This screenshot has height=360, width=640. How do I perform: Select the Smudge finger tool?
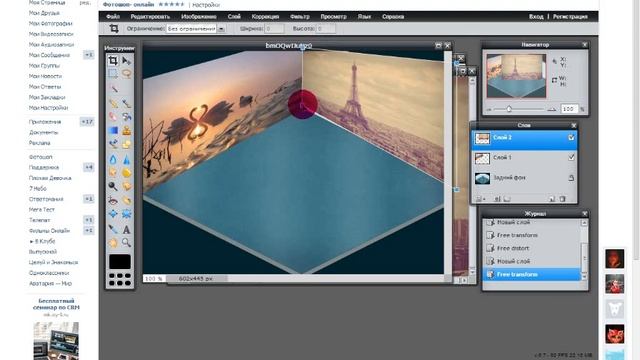click(x=113, y=173)
